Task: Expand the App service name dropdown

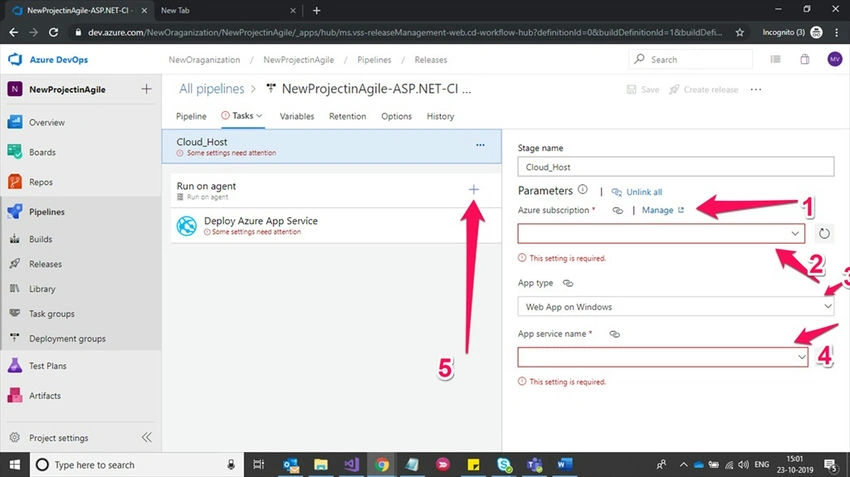Action: [662, 357]
